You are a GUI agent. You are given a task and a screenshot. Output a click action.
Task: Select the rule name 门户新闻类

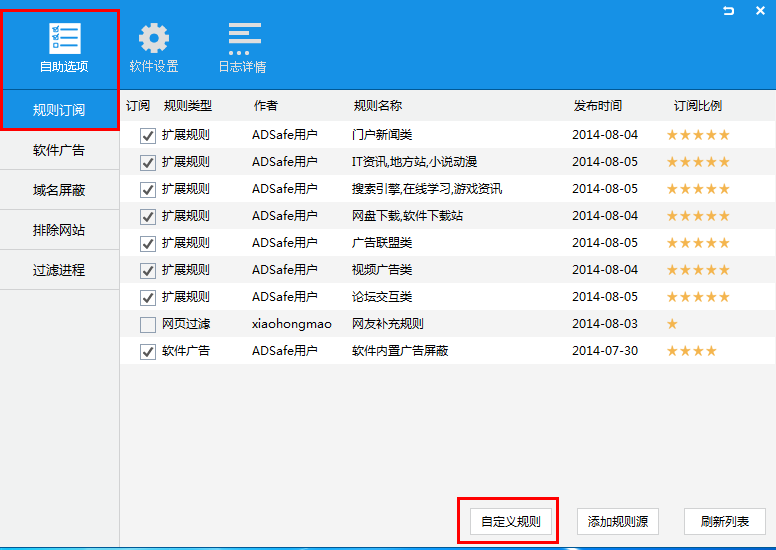[x=382, y=135]
